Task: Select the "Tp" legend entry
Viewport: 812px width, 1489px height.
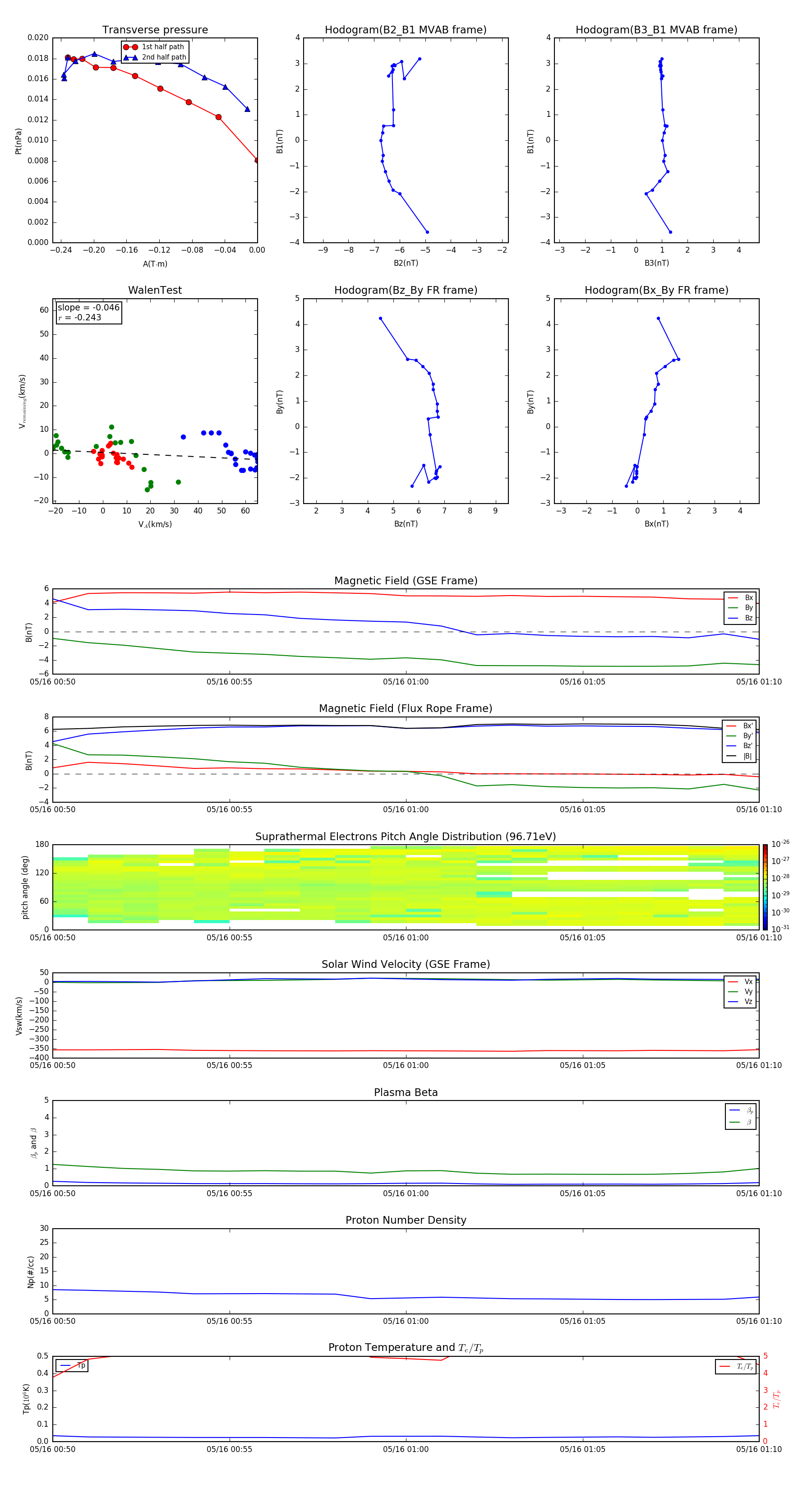Action: [72, 1366]
